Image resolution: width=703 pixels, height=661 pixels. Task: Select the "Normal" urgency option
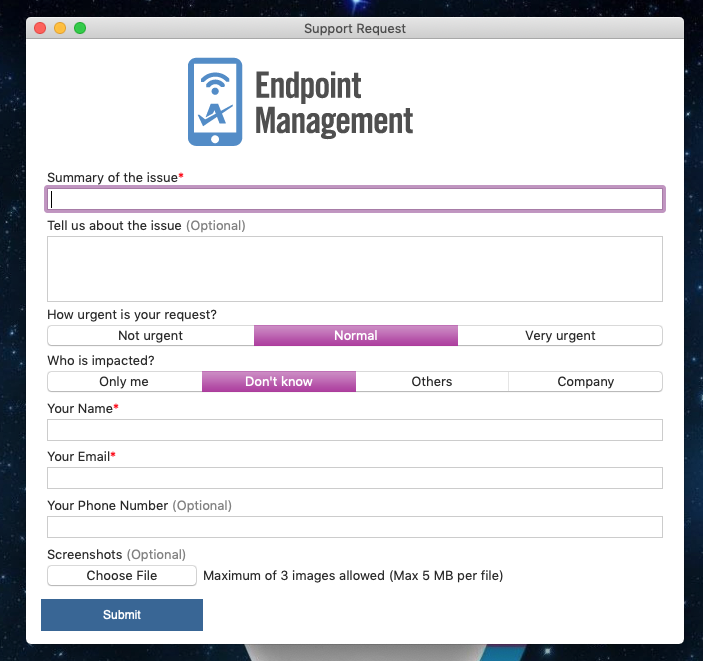355,336
